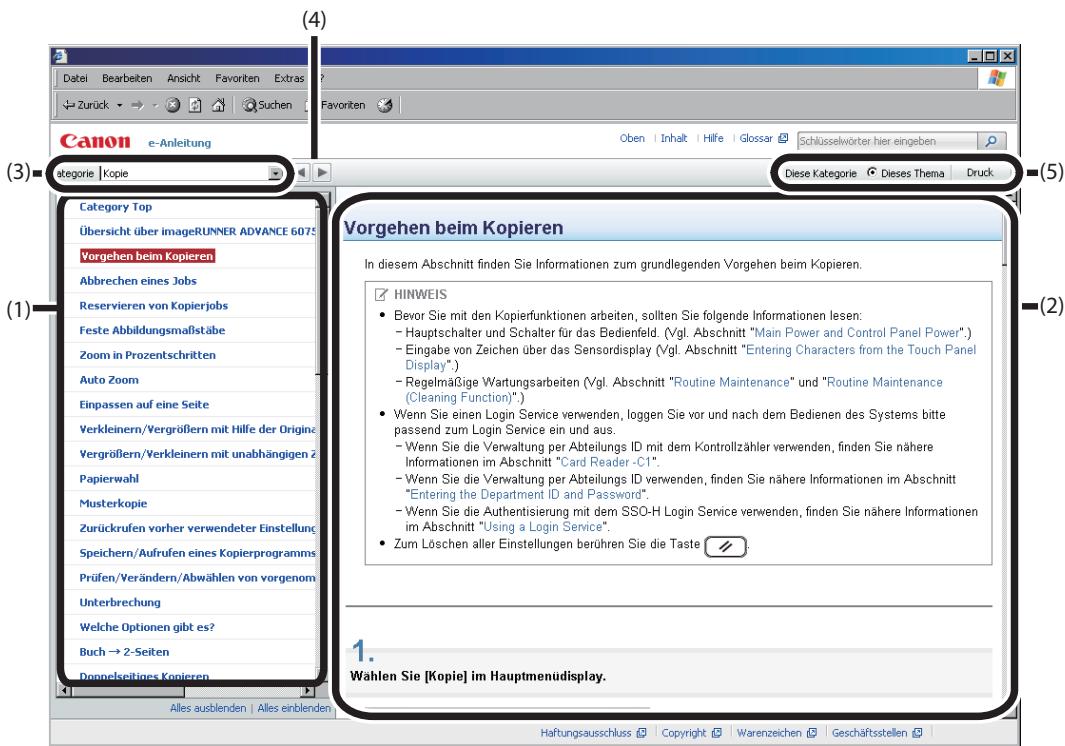Open the Inhalt link
Screen dimensions: 1065x746
pyautogui.click(x=674, y=138)
